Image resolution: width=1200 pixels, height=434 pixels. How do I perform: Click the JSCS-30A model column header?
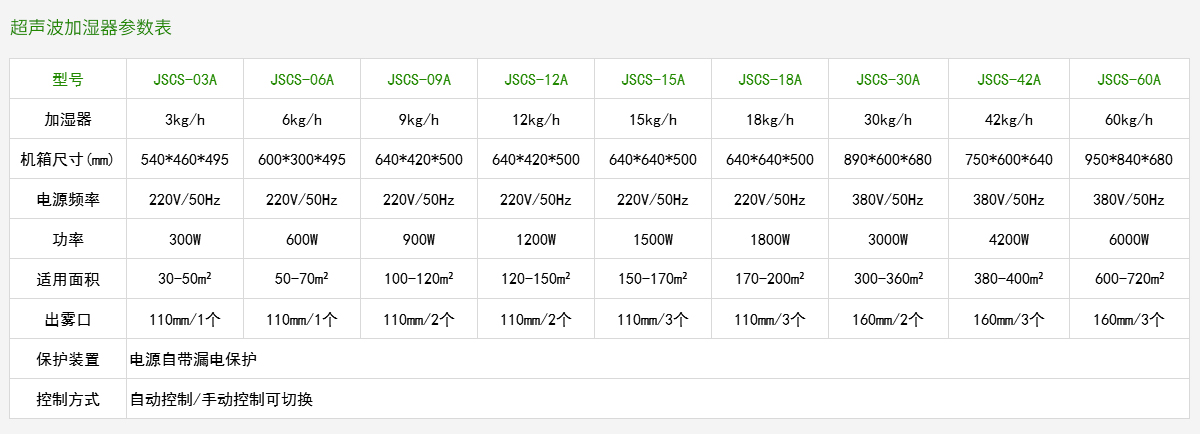(x=888, y=80)
